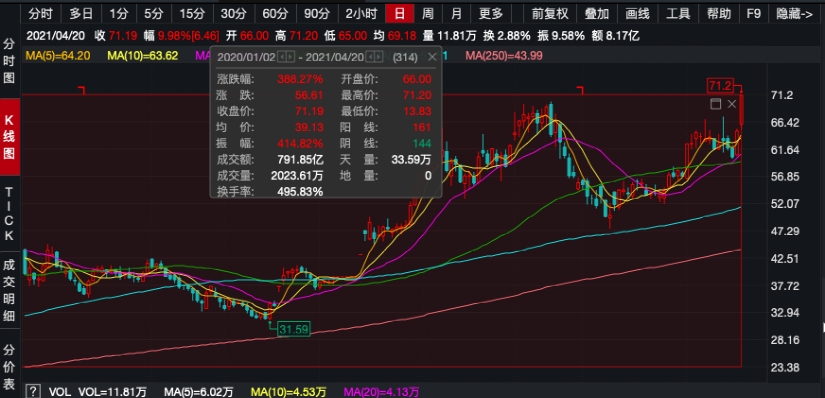
Task: Toggle 前复权 price adjustment
Action: click(550, 14)
